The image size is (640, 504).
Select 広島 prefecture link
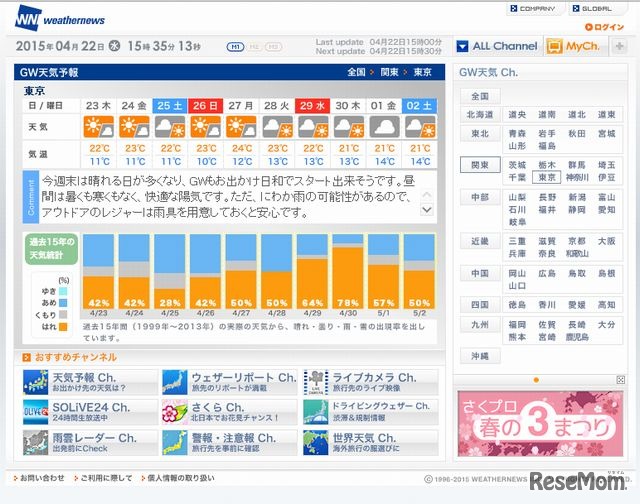[547, 273]
